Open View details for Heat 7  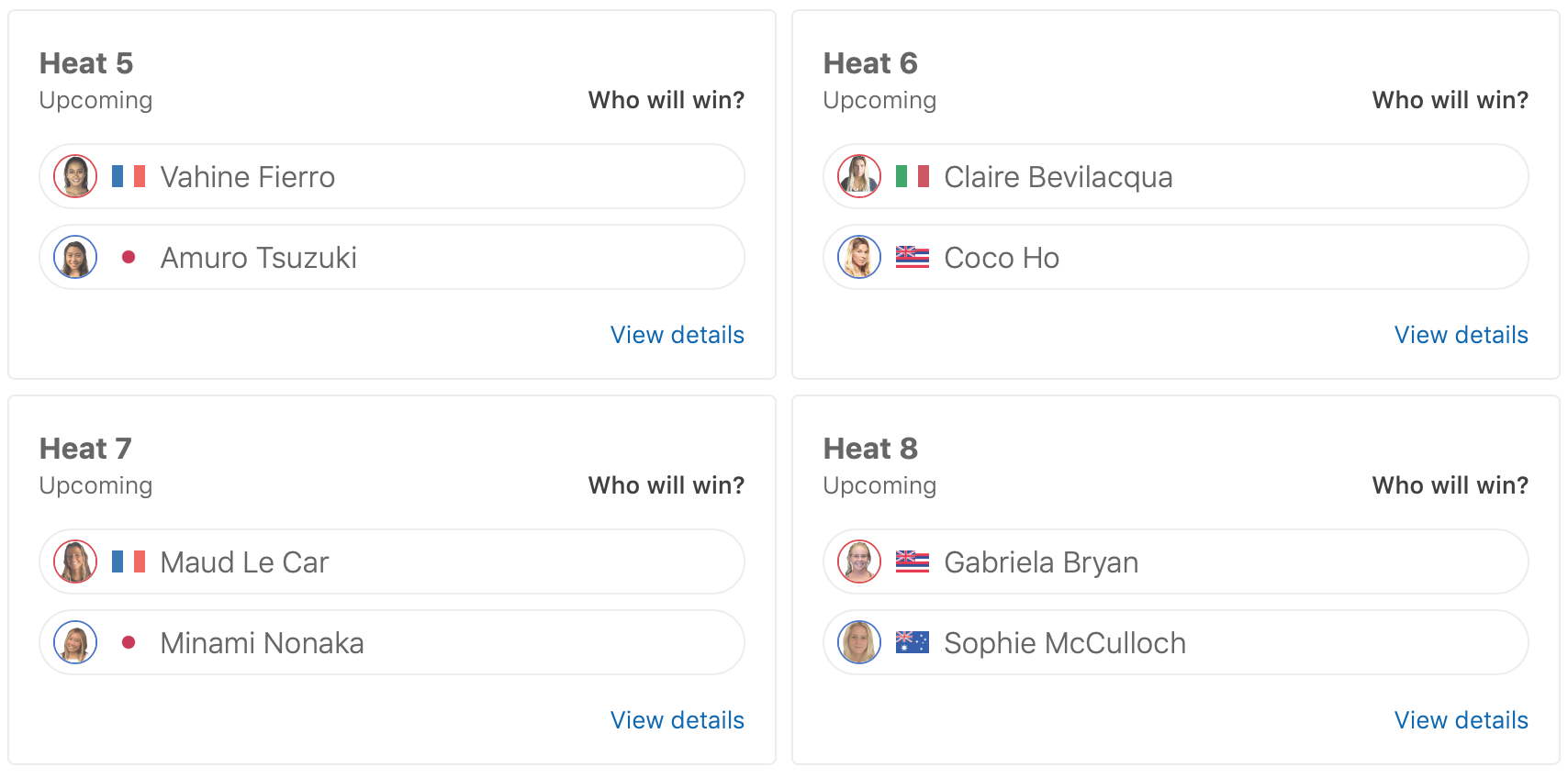677,720
